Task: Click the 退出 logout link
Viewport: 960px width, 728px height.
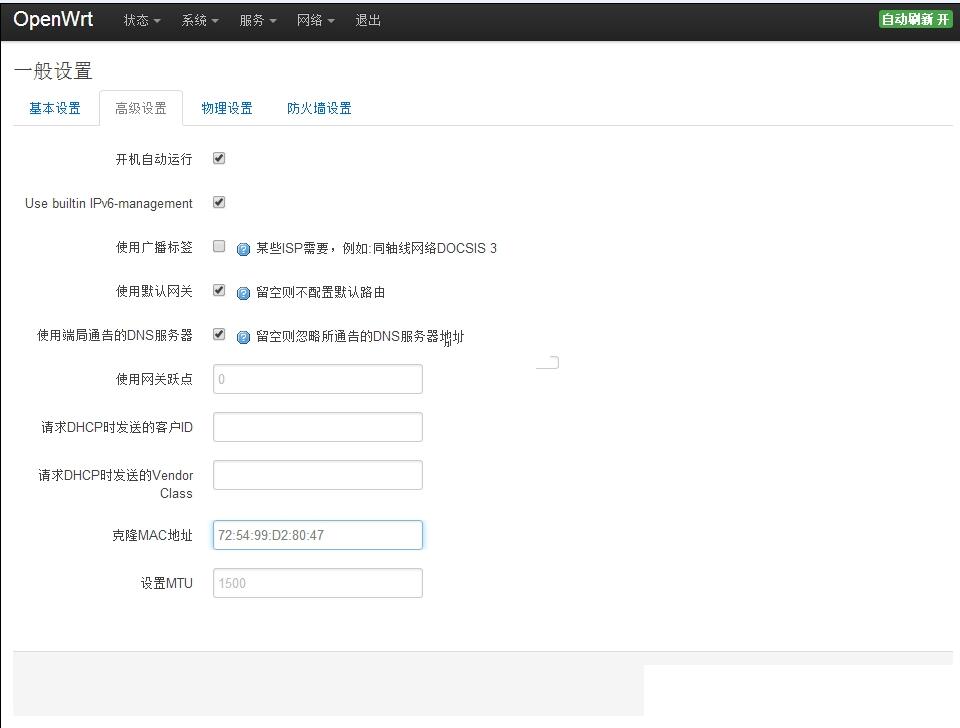Action: click(368, 21)
